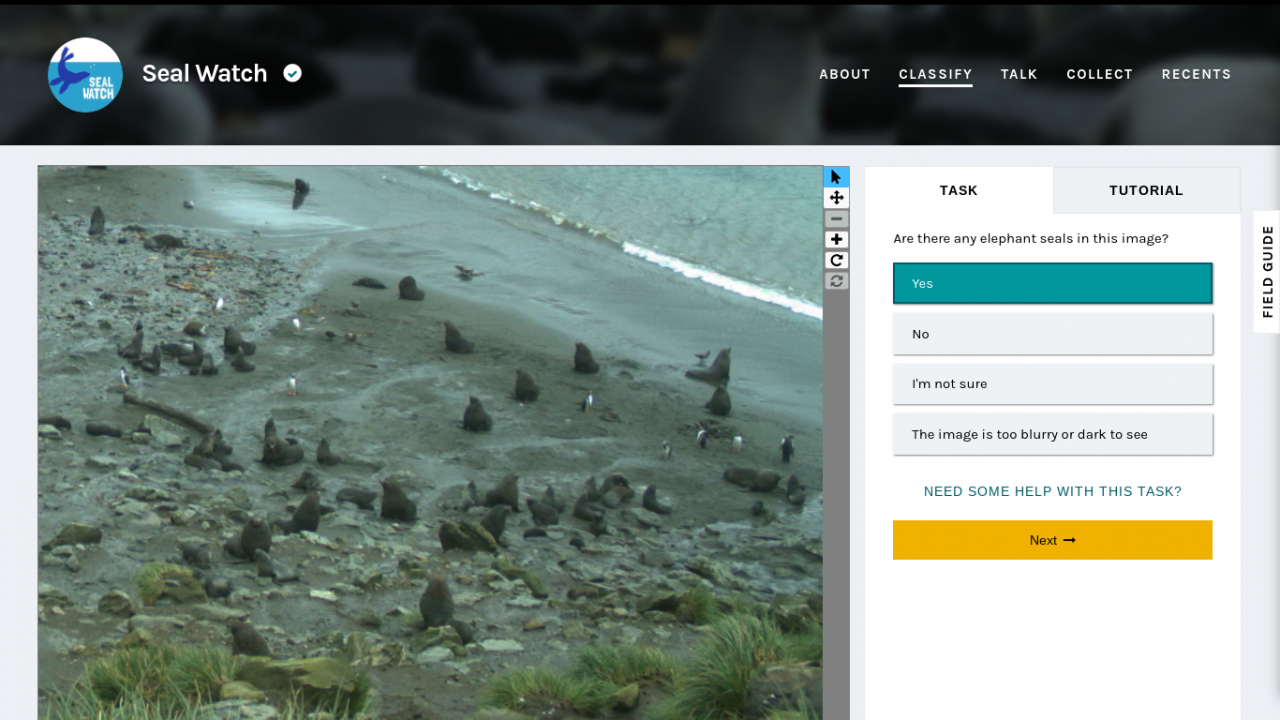
Task: Go to the Classify page
Action: pos(935,74)
